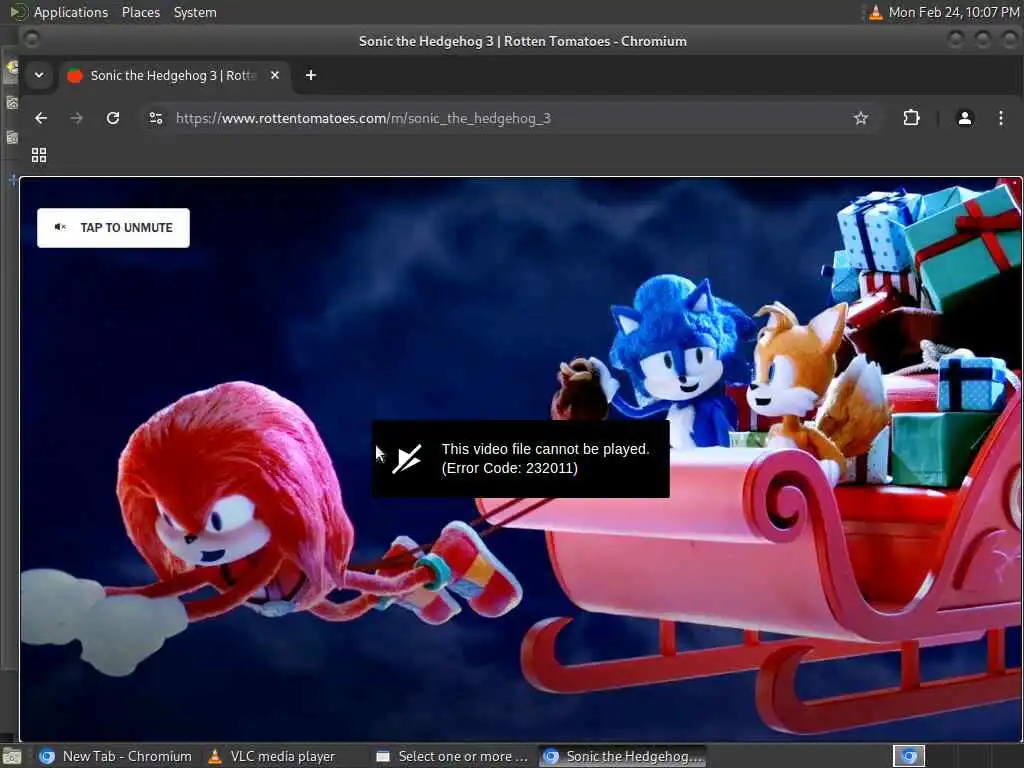Screen dimensions: 1024x768
Task: Open the Extensions puzzle icon
Action: 911,118
